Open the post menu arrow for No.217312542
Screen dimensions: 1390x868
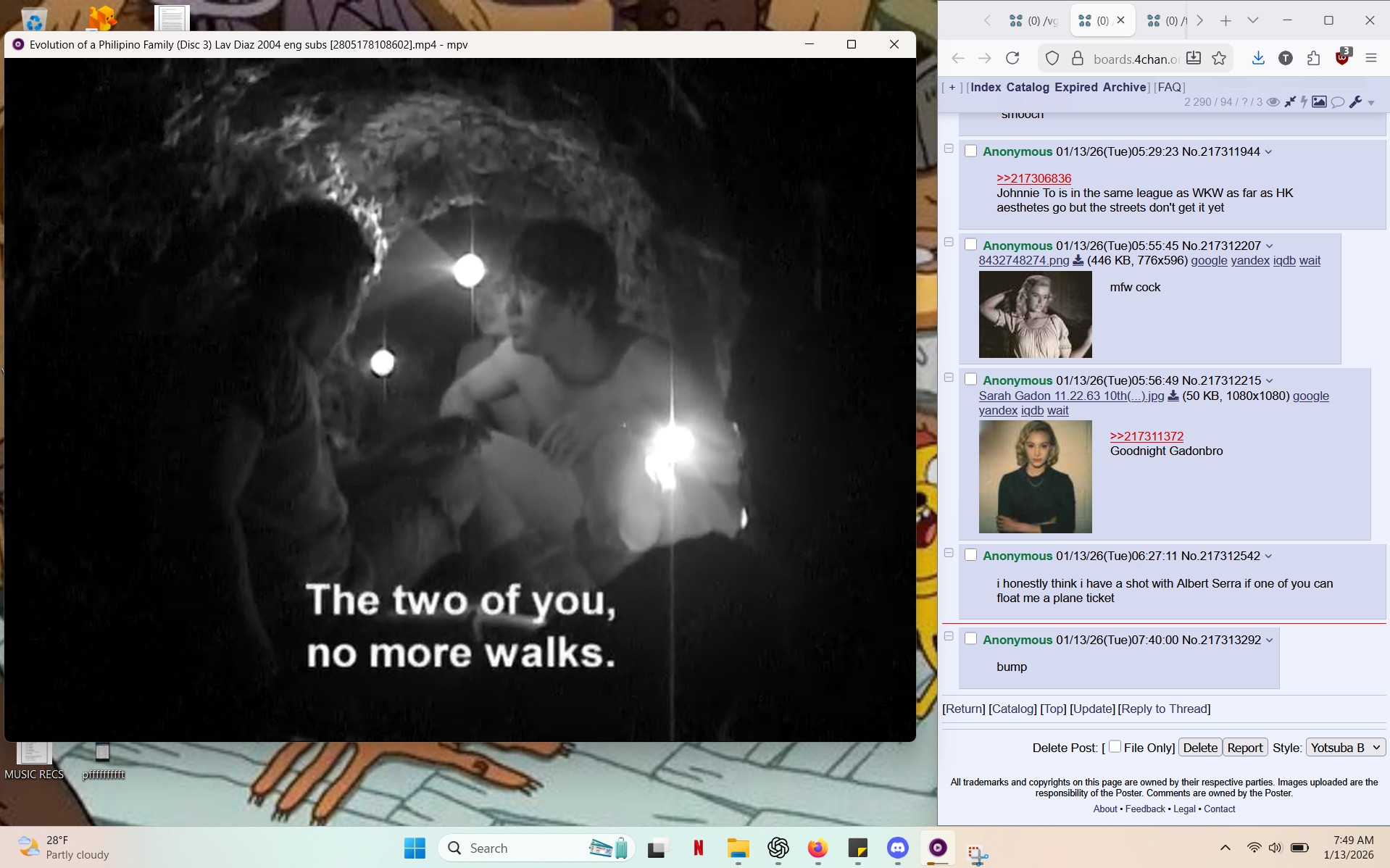click(1268, 556)
